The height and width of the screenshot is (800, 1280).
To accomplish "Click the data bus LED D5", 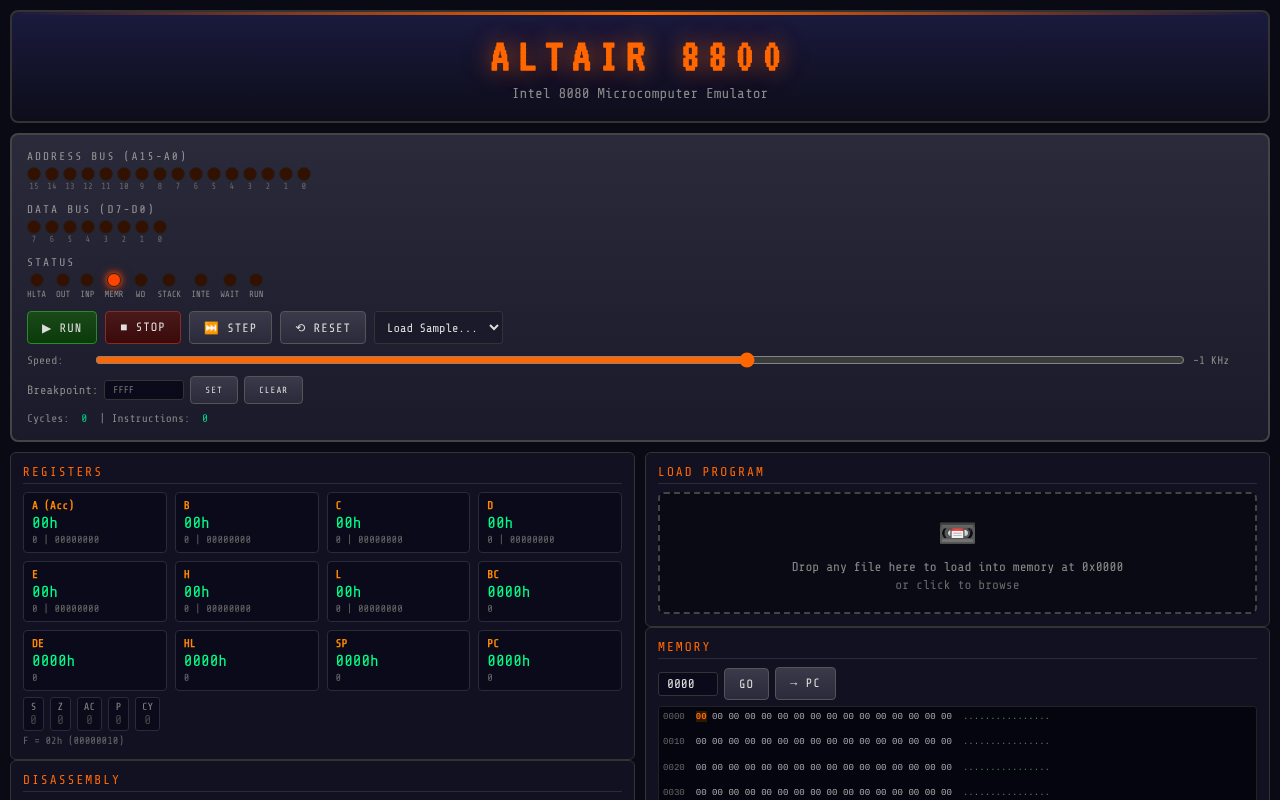I will (70, 227).
